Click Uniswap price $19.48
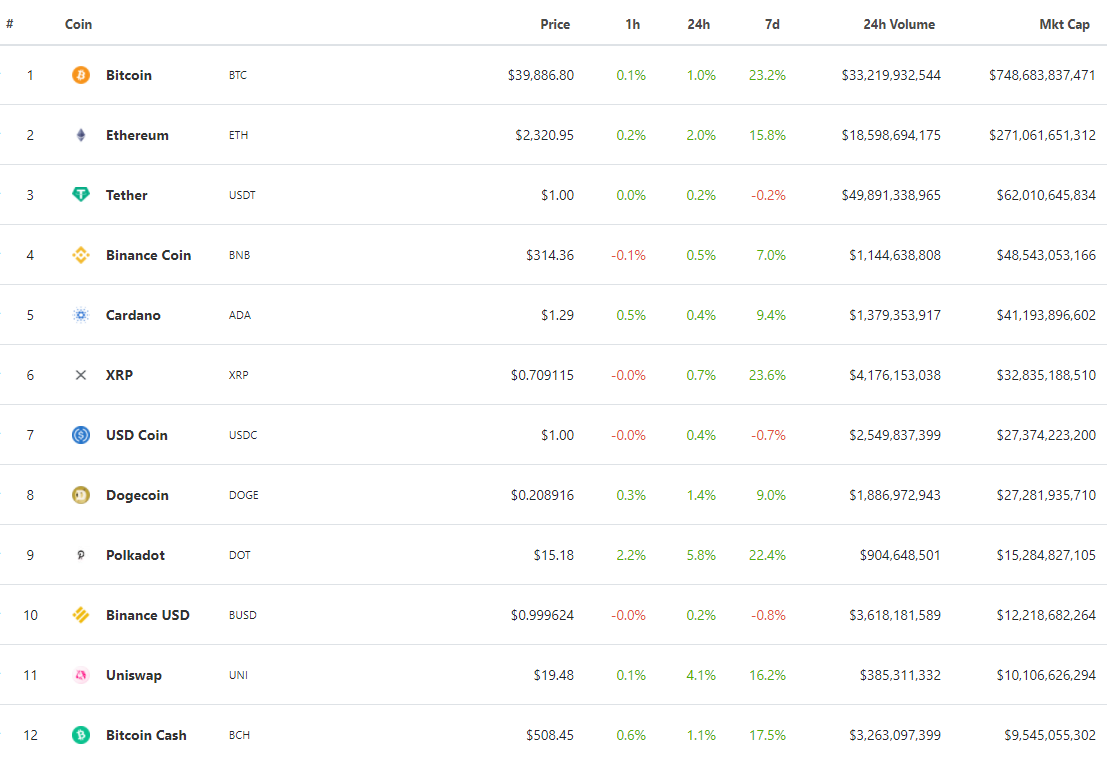The height and width of the screenshot is (760, 1107). (x=554, y=675)
